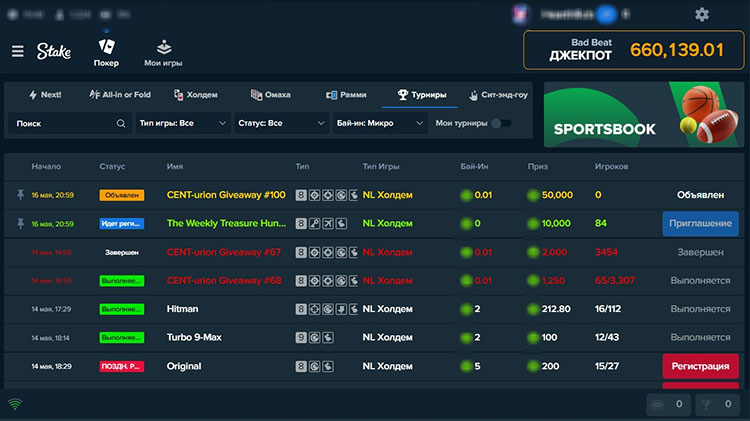
Task: Click the Выполняется text in Hitman row
Action: coord(700,309)
